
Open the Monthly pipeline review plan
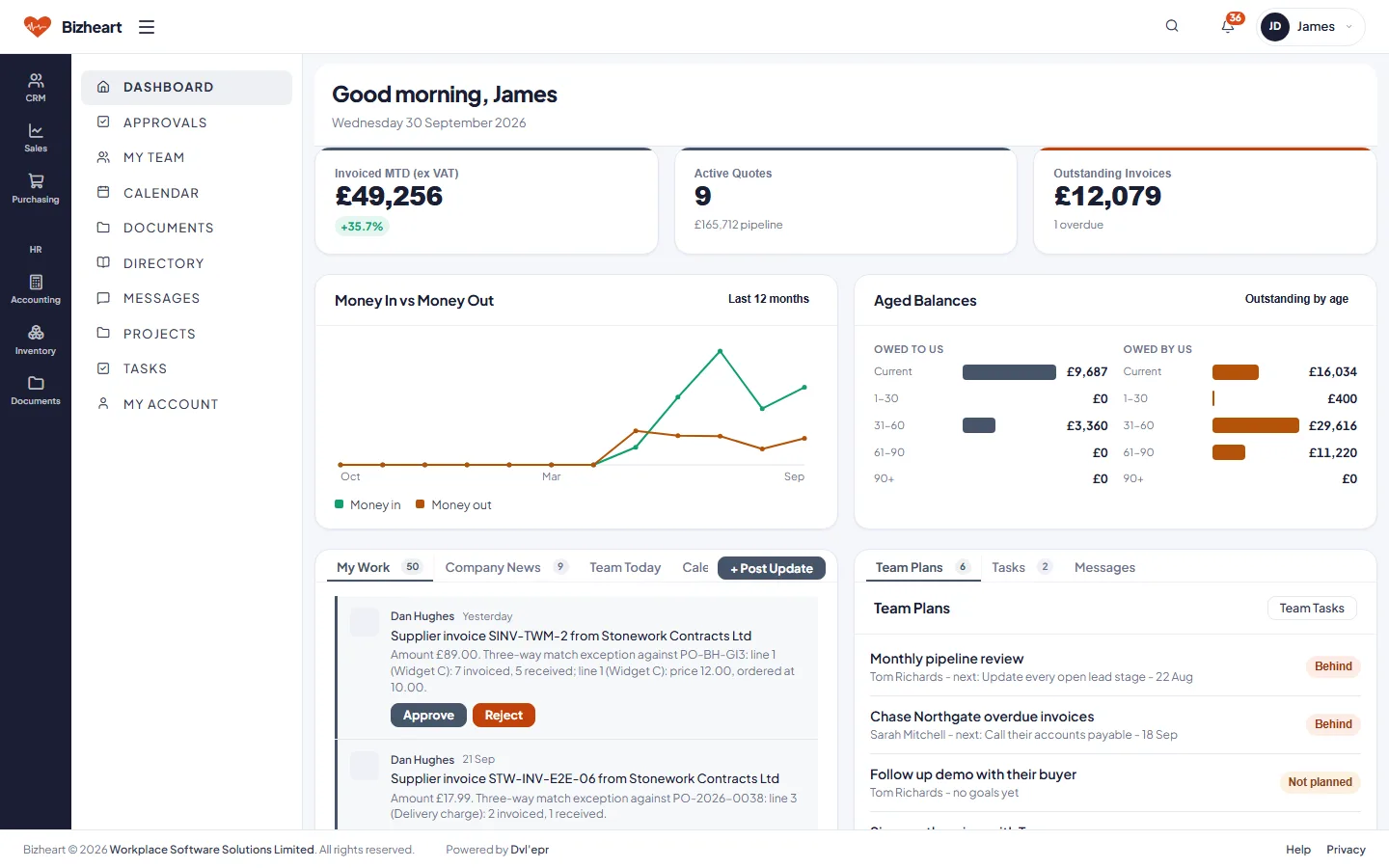[1115, 667]
